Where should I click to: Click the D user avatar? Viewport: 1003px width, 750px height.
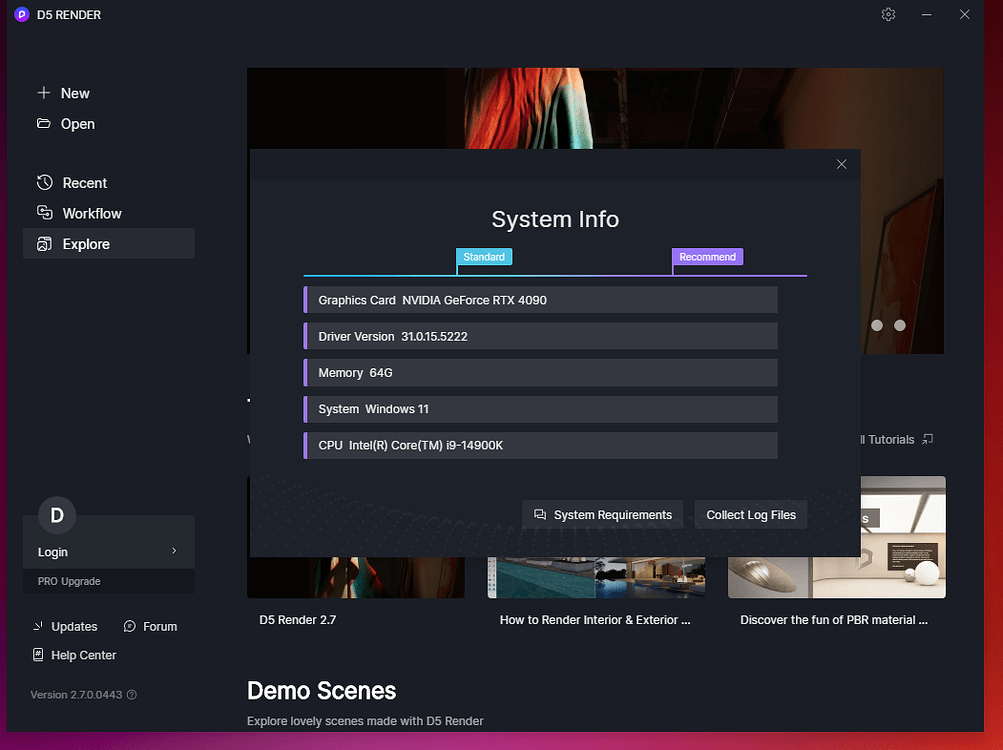coord(57,515)
